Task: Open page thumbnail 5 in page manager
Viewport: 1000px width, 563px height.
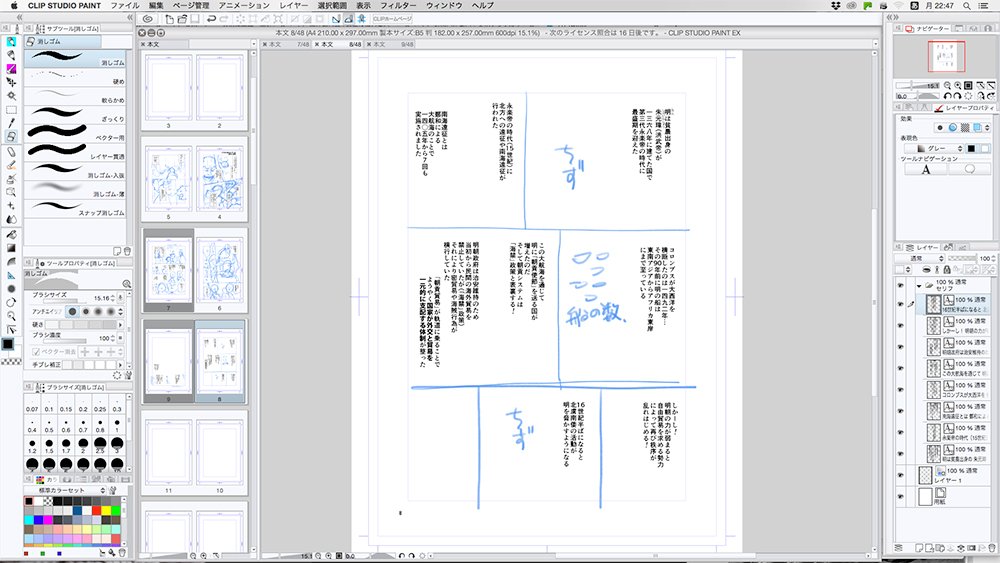Action: click(x=168, y=179)
